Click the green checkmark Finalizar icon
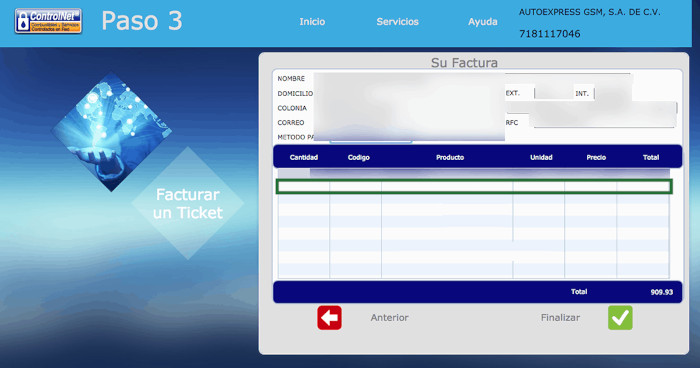700x368 pixels. 620,318
